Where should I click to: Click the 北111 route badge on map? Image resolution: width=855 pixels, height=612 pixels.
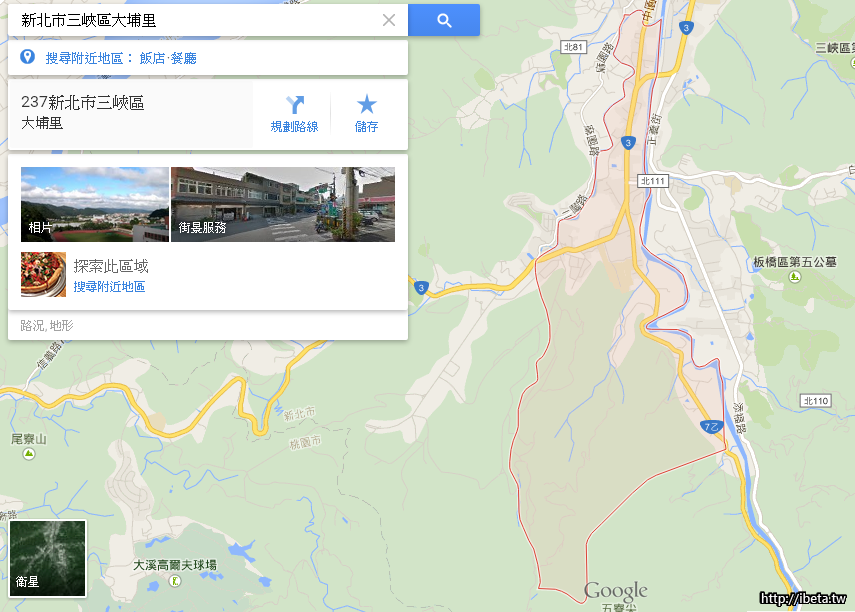[653, 181]
